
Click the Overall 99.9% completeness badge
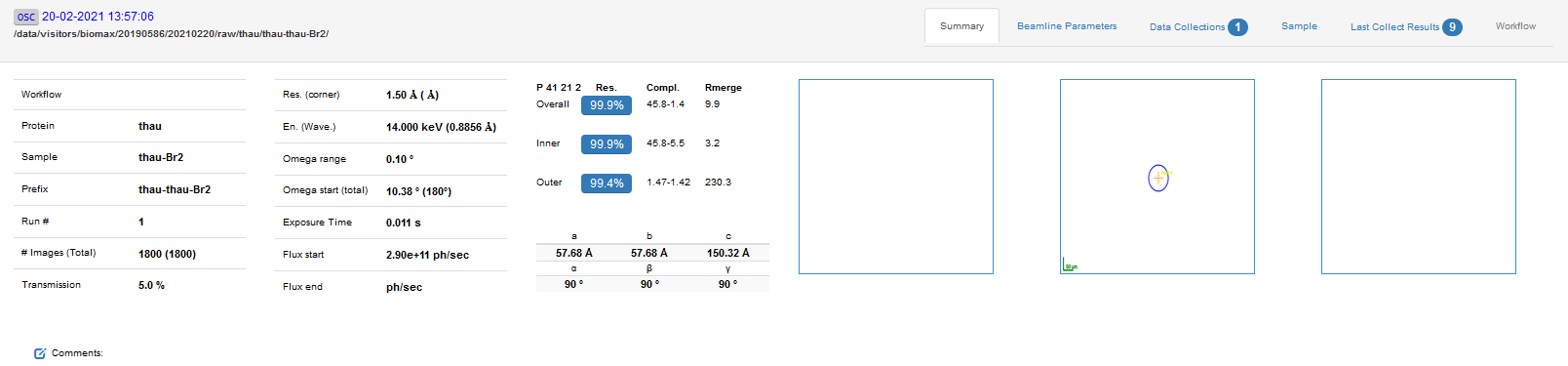607,105
